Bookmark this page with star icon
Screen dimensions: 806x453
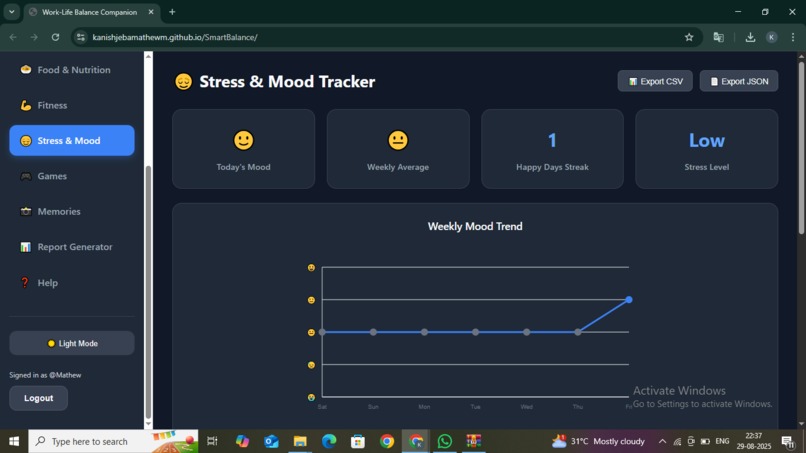689,37
